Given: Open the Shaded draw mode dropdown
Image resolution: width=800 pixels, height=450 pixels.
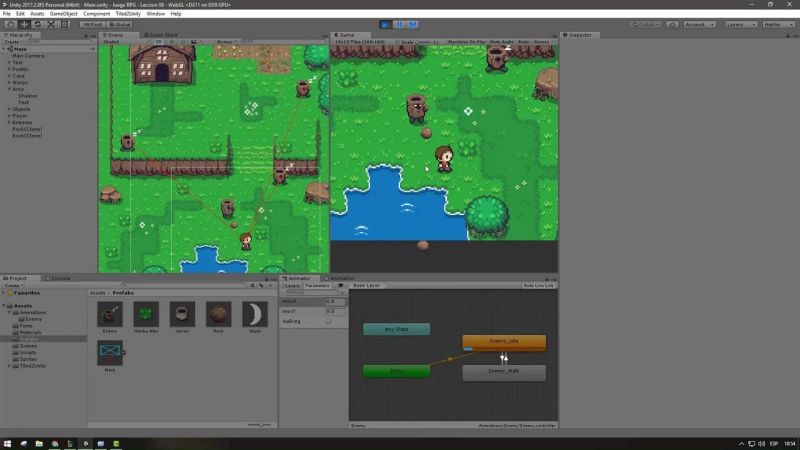Looking at the screenshot, I should coord(126,42).
